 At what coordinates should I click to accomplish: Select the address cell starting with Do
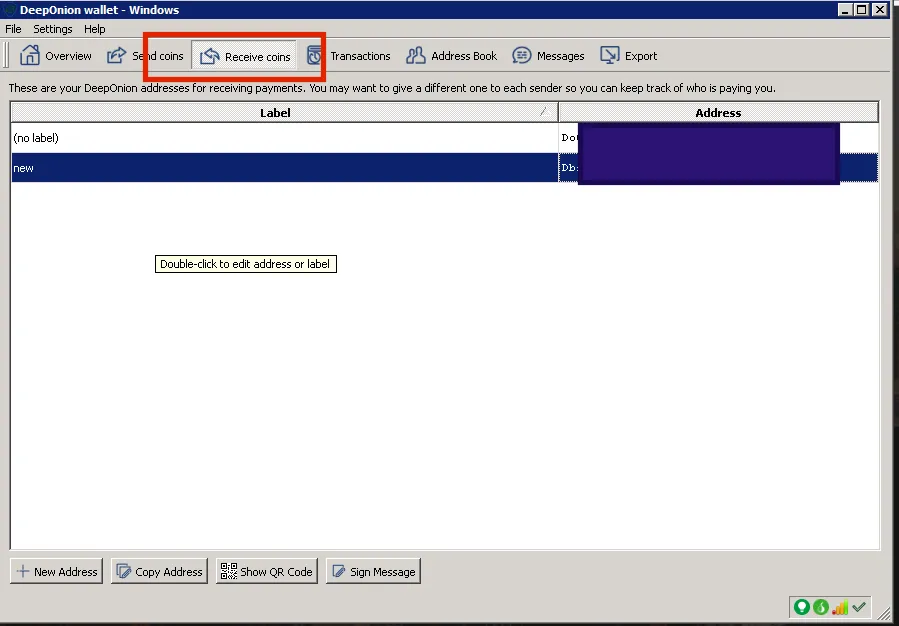(x=718, y=138)
